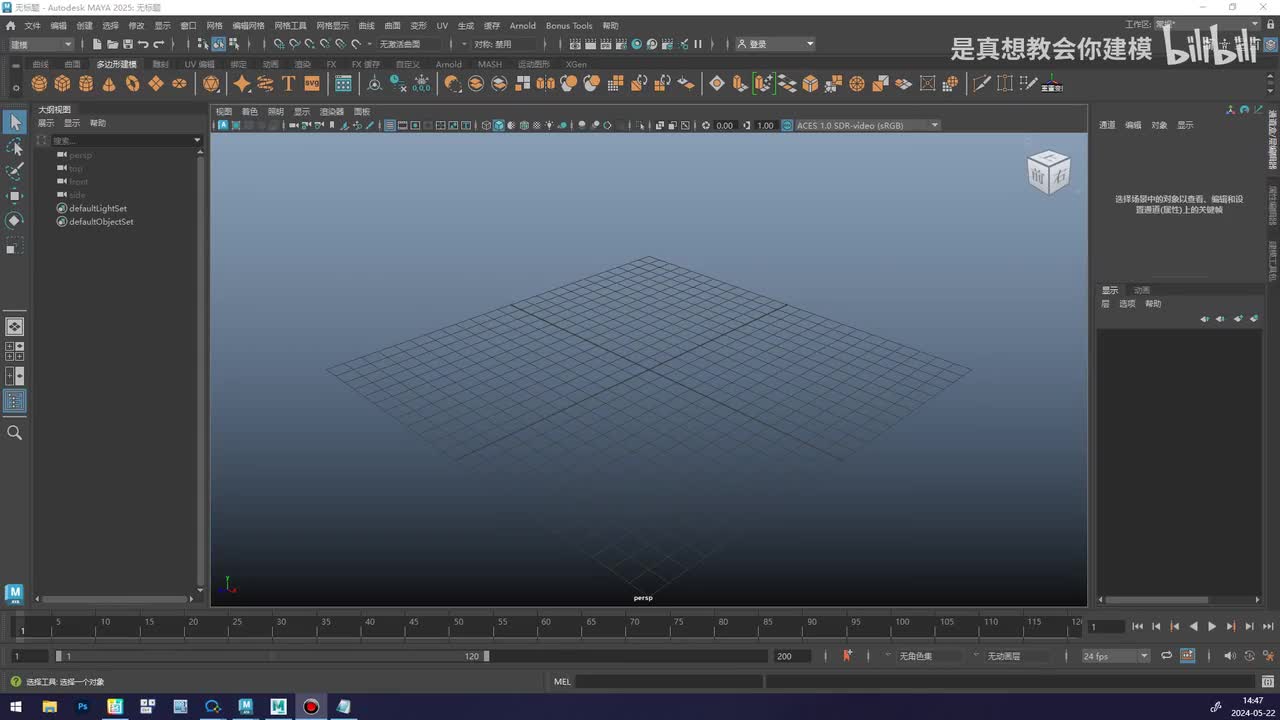The height and width of the screenshot is (720, 1280).
Task: Click the redo arrow icon
Action: 158,44
